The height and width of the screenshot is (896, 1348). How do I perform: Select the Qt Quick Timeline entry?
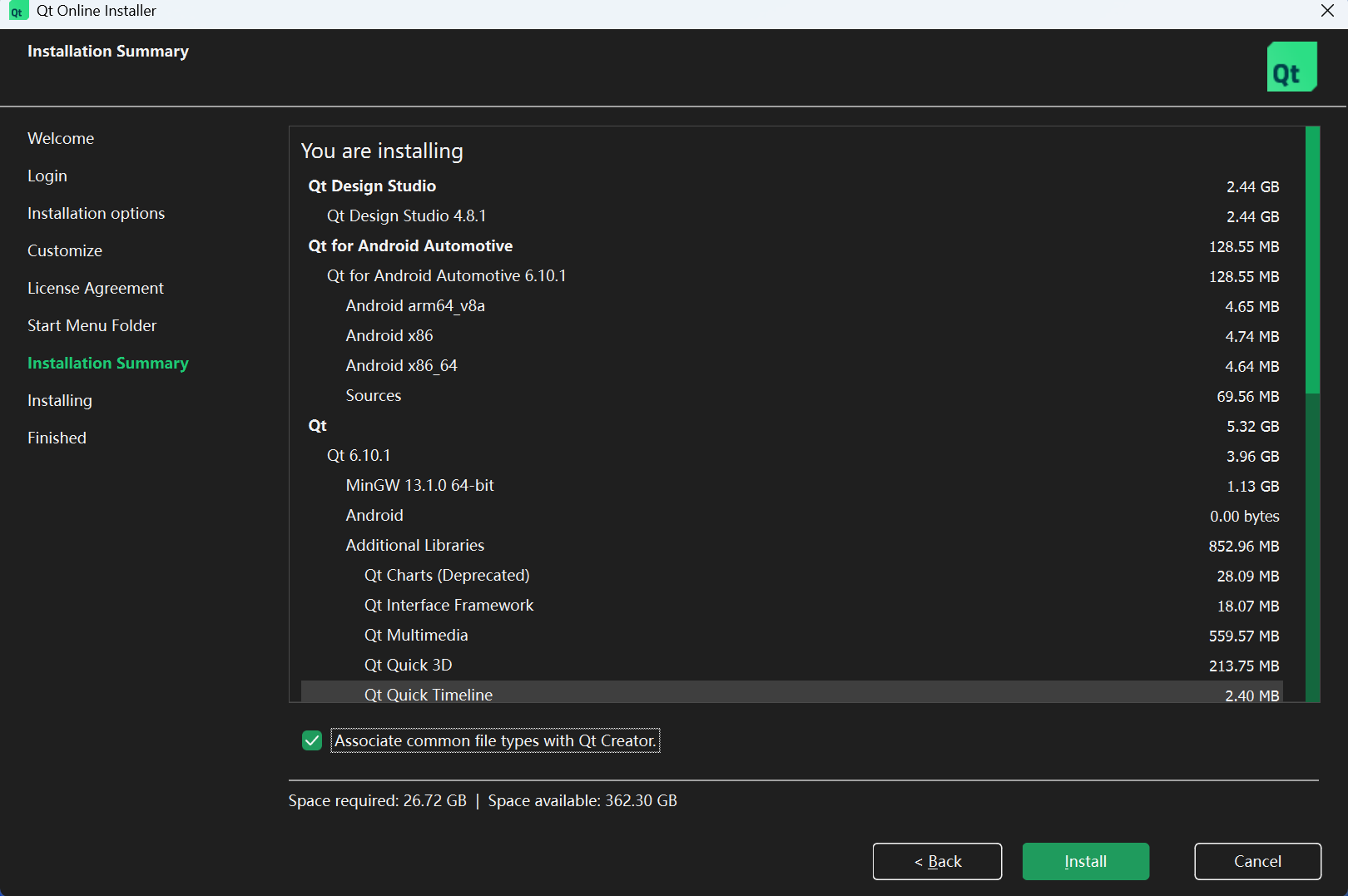(792, 692)
